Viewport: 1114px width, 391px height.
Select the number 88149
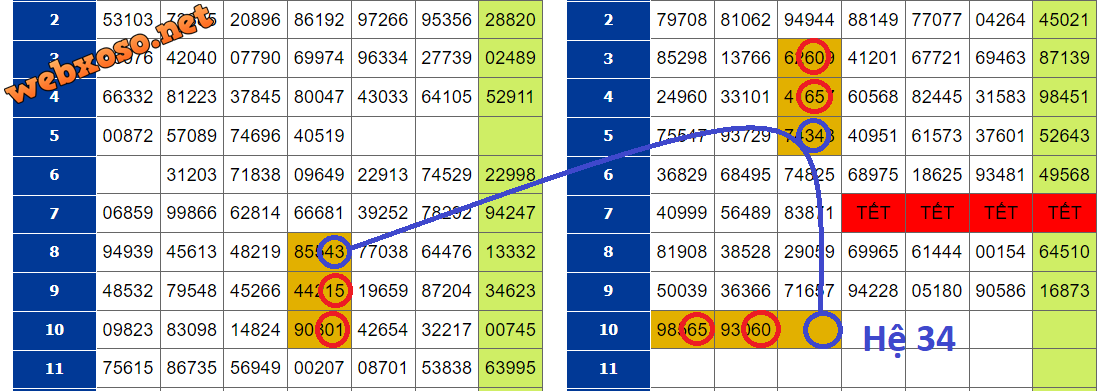tap(873, 19)
